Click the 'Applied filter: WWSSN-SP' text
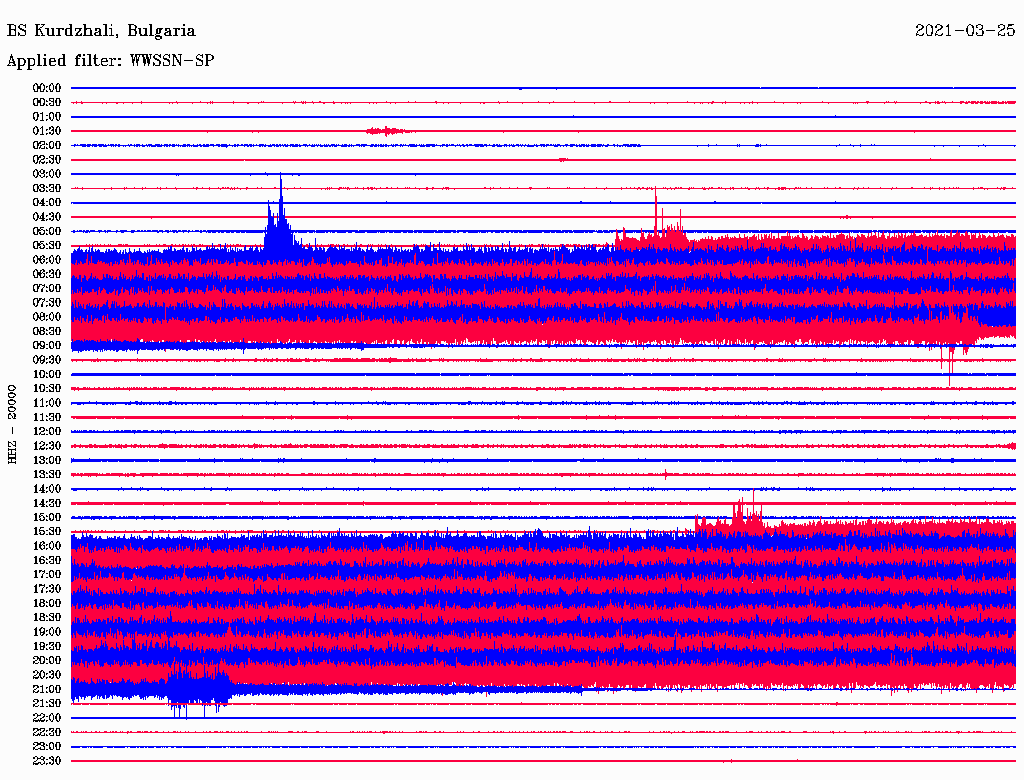The image size is (1024, 780). click(x=110, y=61)
